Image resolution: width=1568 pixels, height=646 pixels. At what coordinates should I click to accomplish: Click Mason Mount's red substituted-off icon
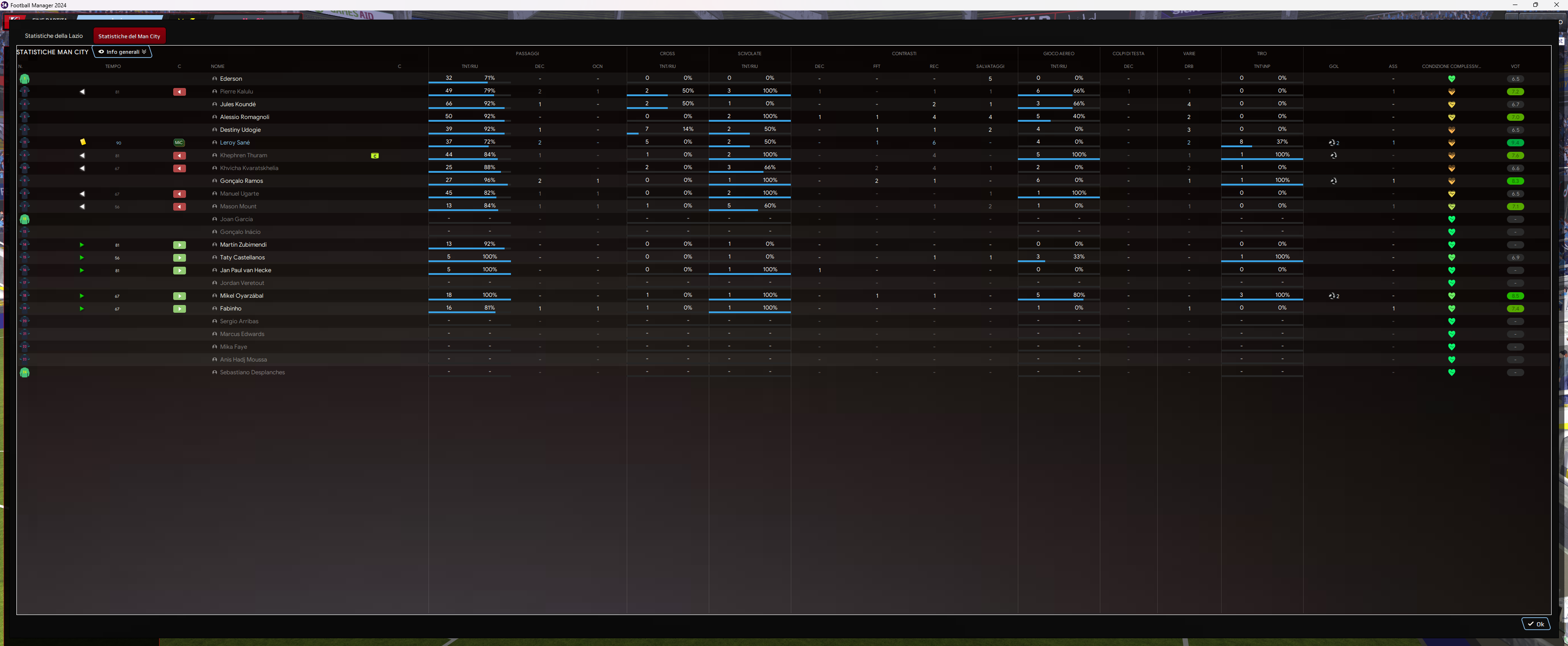(179, 207)
